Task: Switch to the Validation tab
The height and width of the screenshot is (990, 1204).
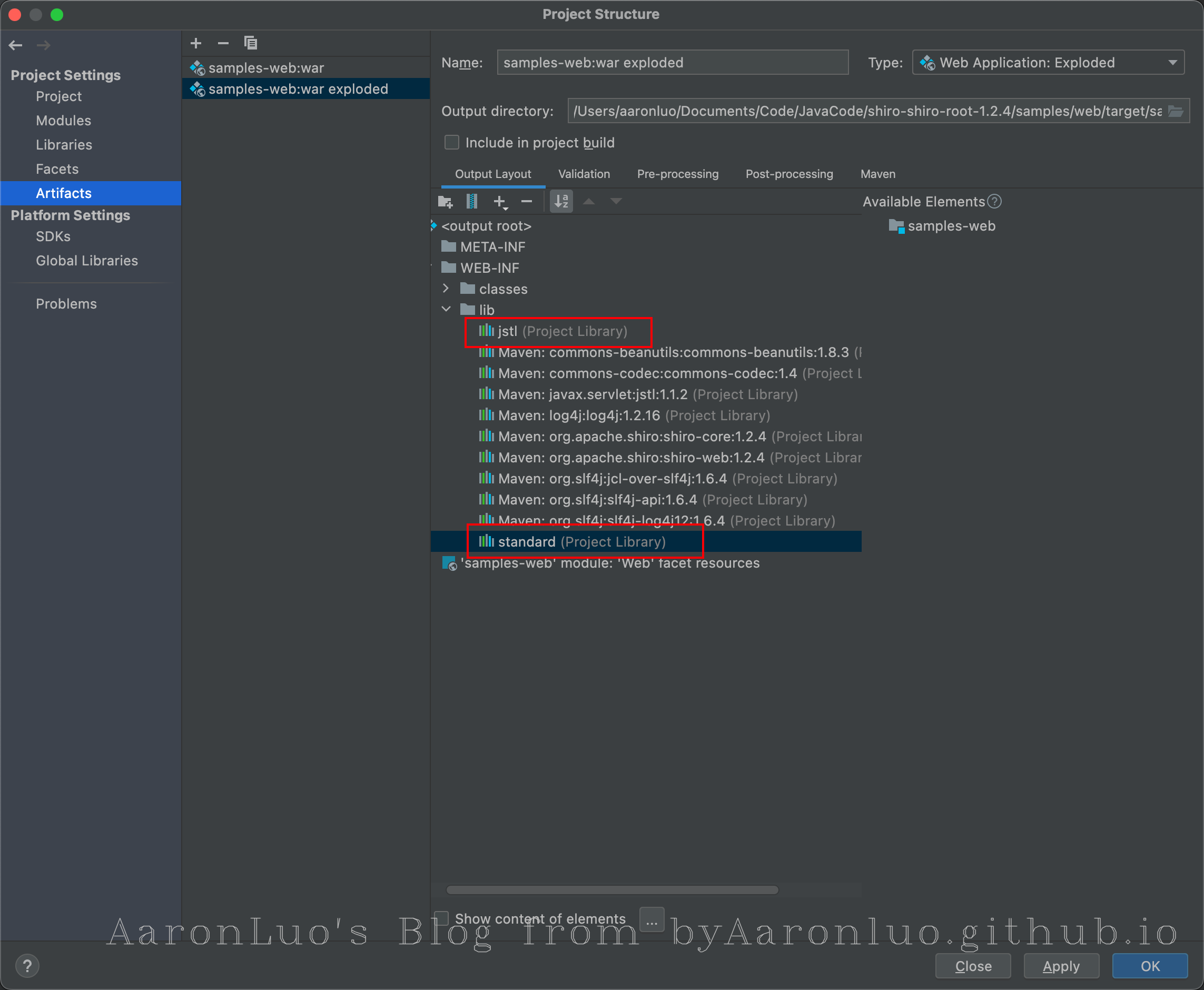Action: click(584, 174)
